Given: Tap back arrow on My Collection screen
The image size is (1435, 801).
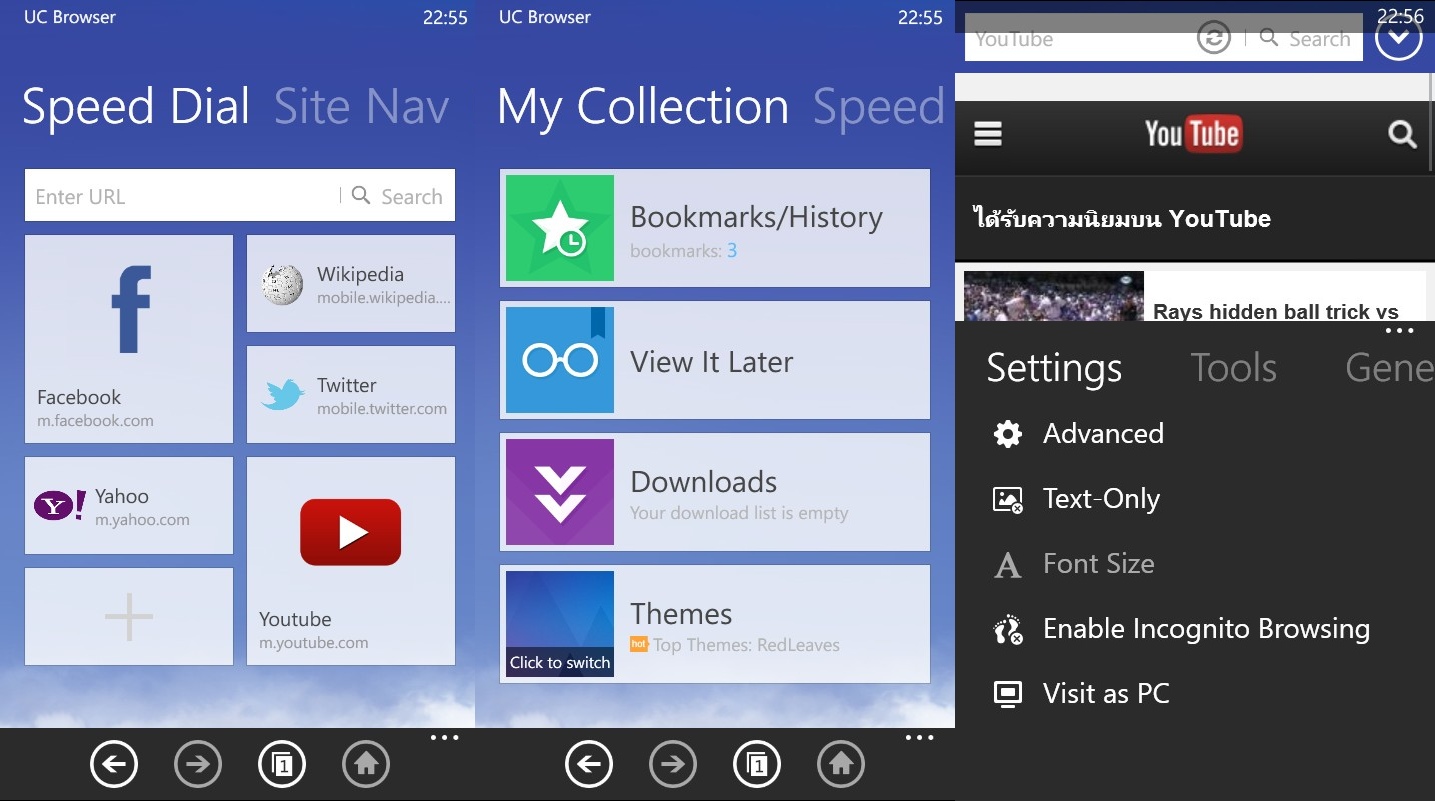Looking at the screenshot, I should tap(589, 765).
